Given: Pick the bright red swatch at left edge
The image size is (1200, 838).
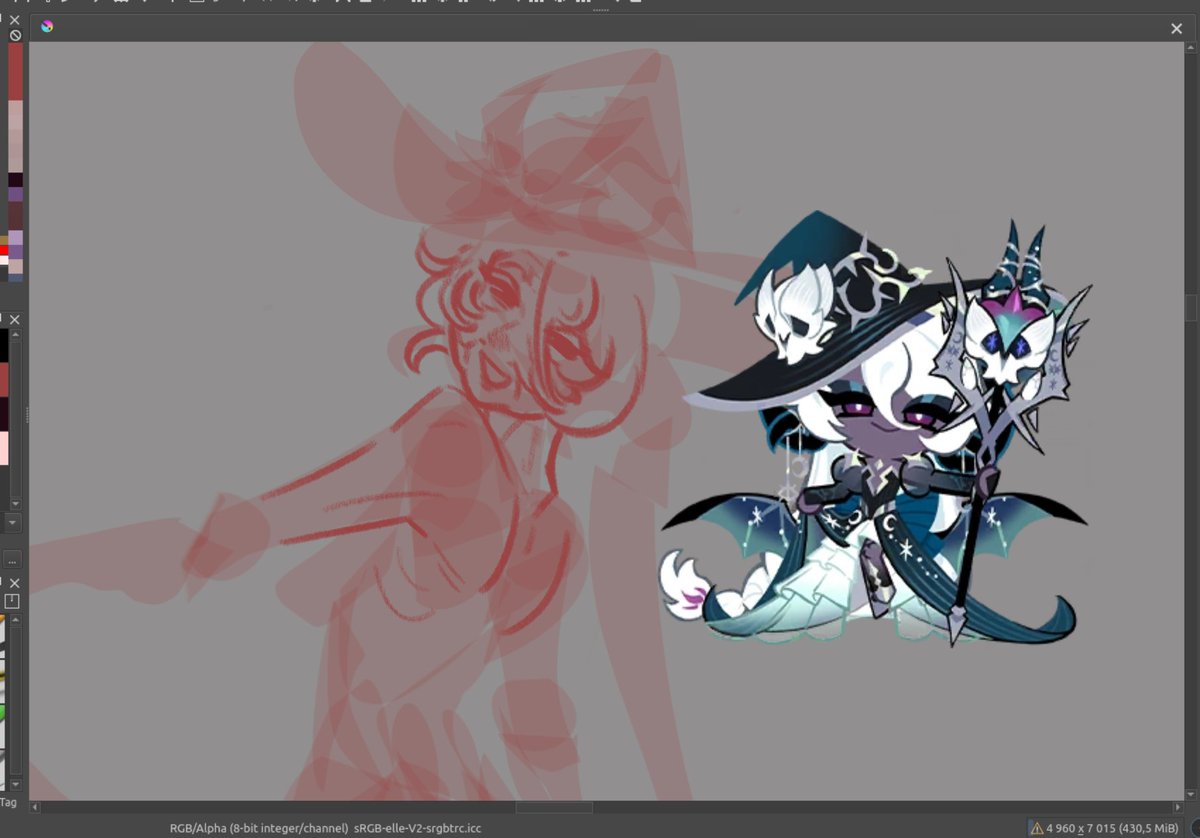Looking at the screenshot, I should [x=4, y=249].
